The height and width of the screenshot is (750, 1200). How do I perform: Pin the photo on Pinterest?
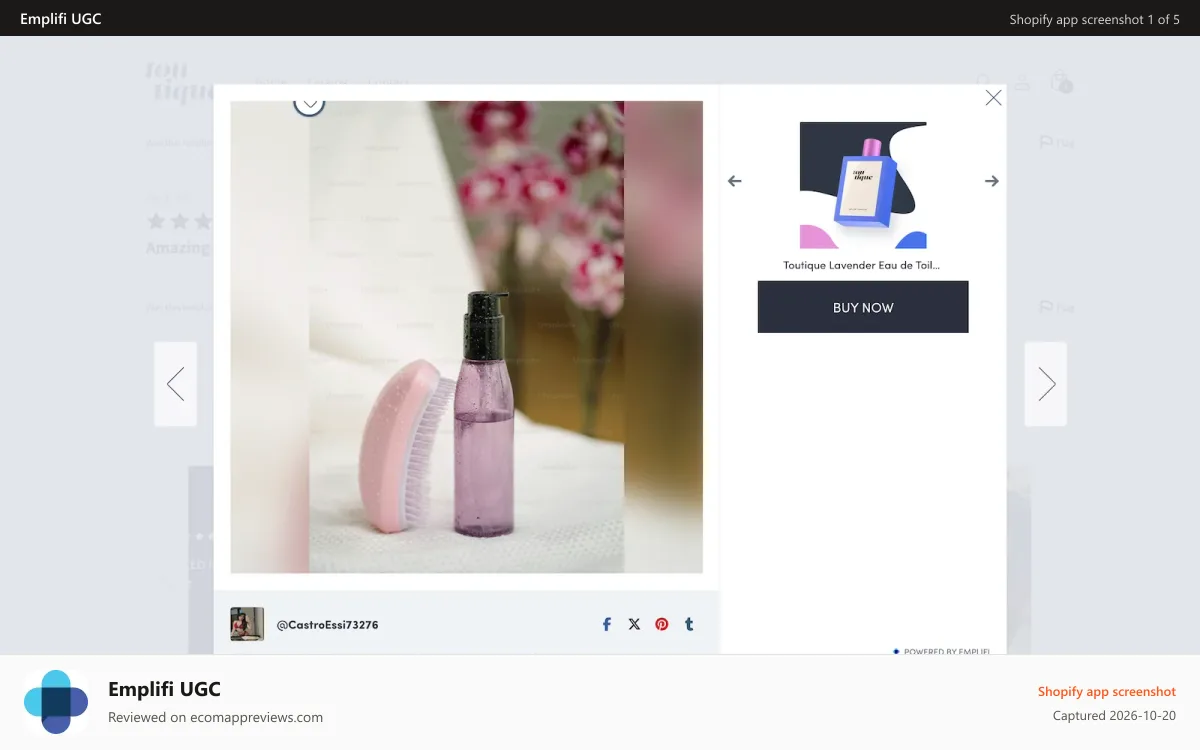pyautogui.click(x=662, y=624)
